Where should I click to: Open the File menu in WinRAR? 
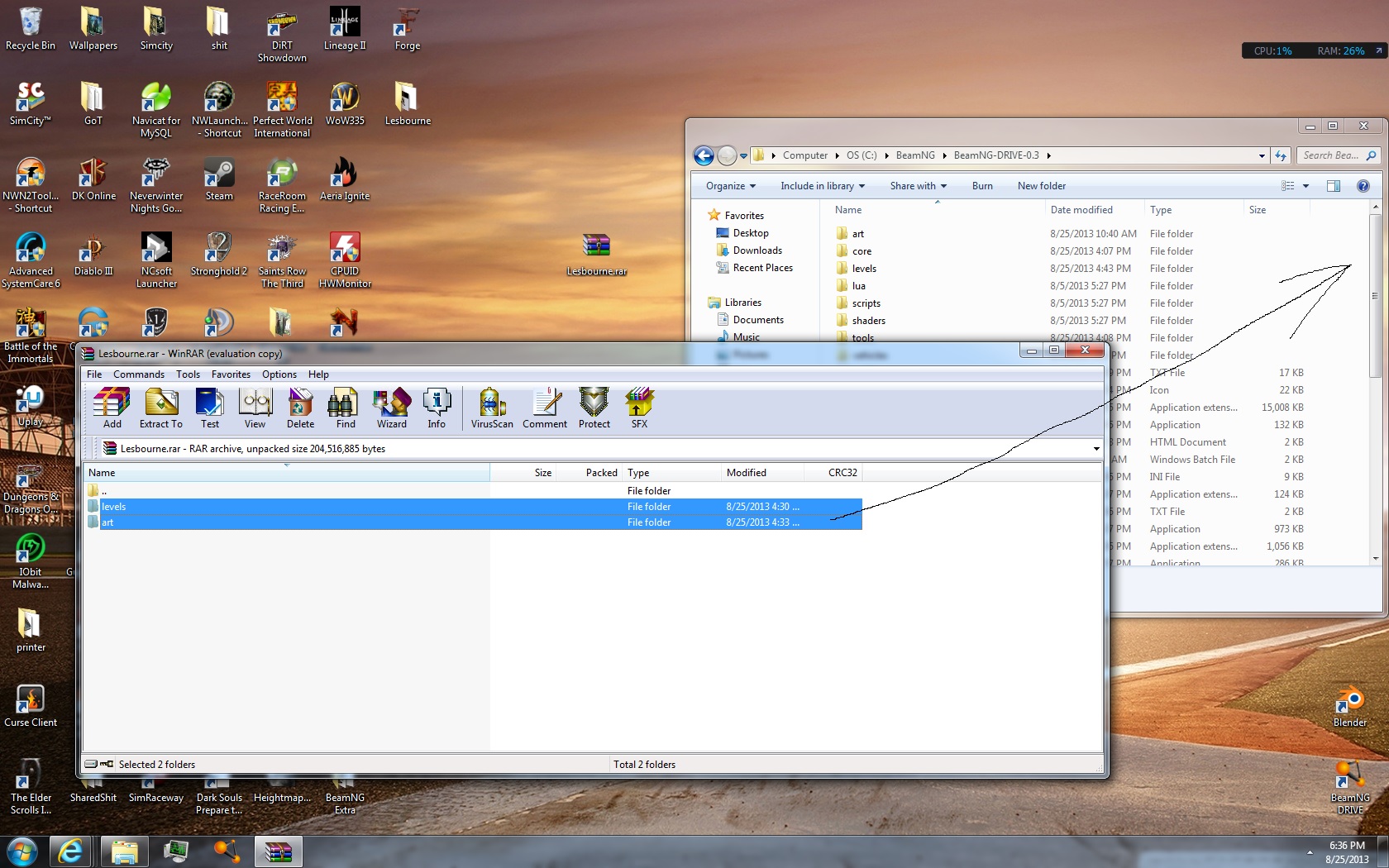coord(94,374)
